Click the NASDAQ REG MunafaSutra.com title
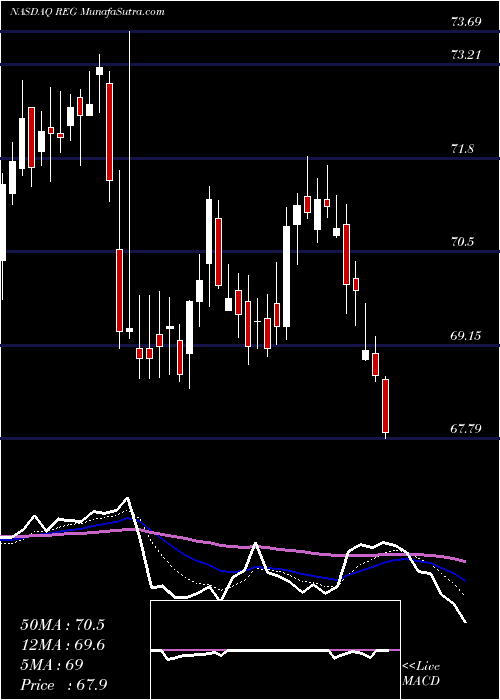The width and height of the screenshot is (500, 700). pyautogui.click(x=87, y=12)
